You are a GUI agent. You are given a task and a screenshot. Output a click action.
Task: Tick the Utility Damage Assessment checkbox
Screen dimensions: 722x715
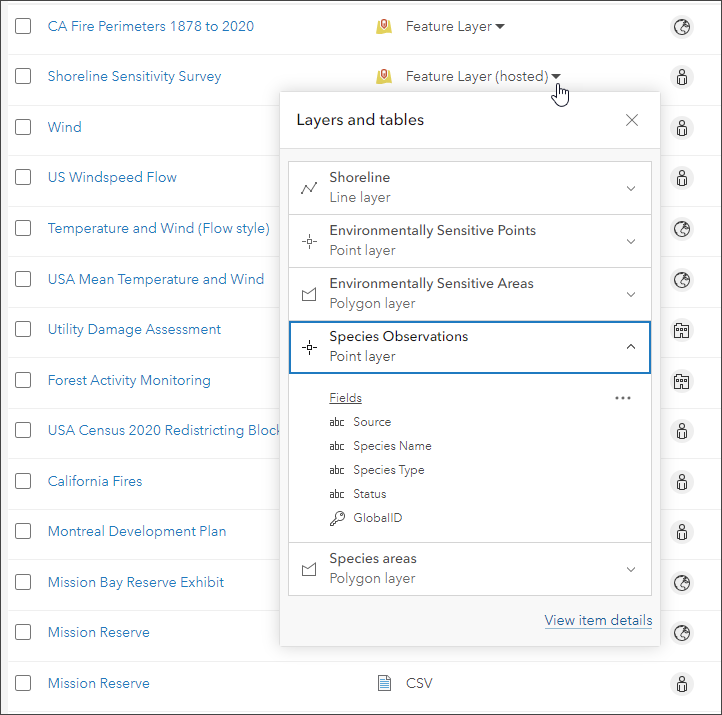pos(23,329)
